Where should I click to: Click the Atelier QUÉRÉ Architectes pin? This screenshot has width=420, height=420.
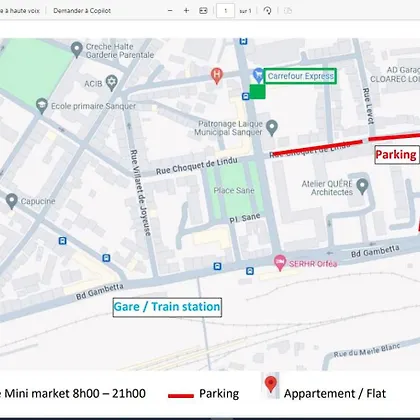(x=362, y=186)
